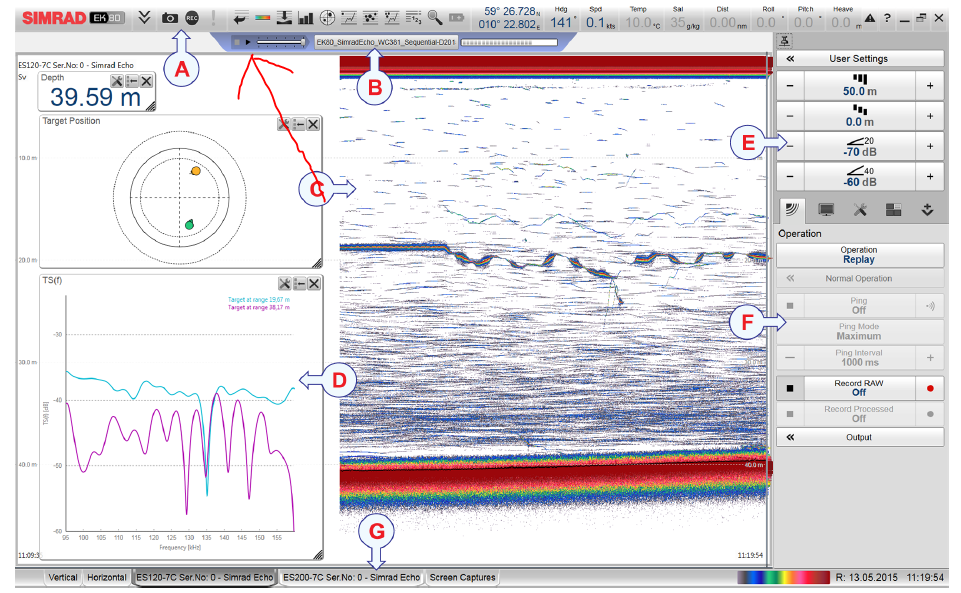Minimize the TS(f) pane
This screenshot has height=593, width=961.
click(299, 284)
